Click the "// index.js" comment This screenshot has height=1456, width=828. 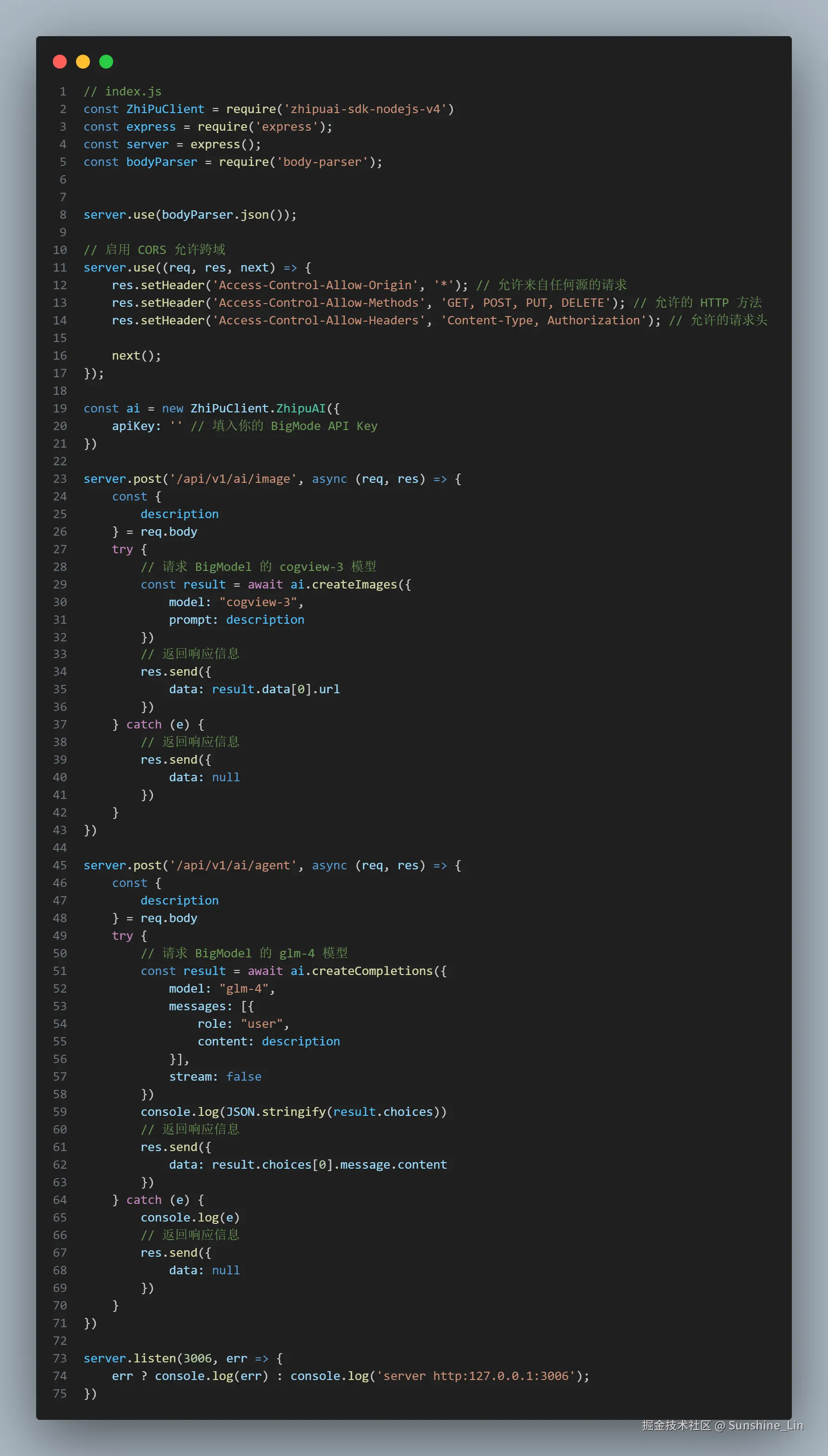[122, 91]
